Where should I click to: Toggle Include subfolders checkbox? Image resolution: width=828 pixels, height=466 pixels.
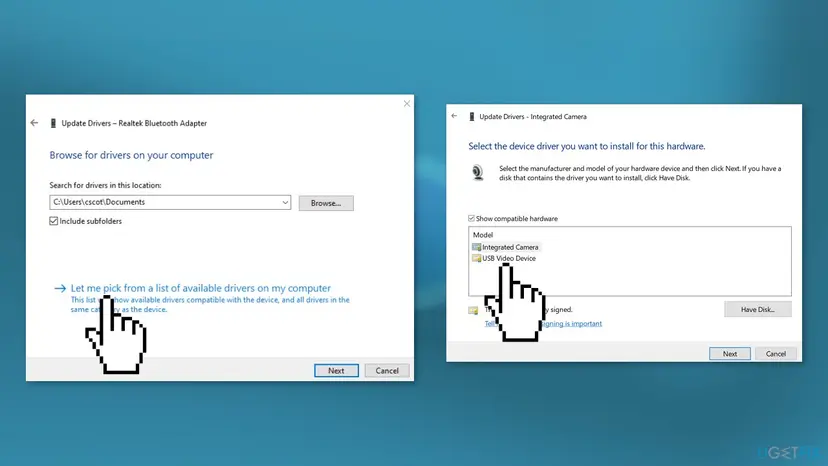pyautogui.click(x=53, y=221)
